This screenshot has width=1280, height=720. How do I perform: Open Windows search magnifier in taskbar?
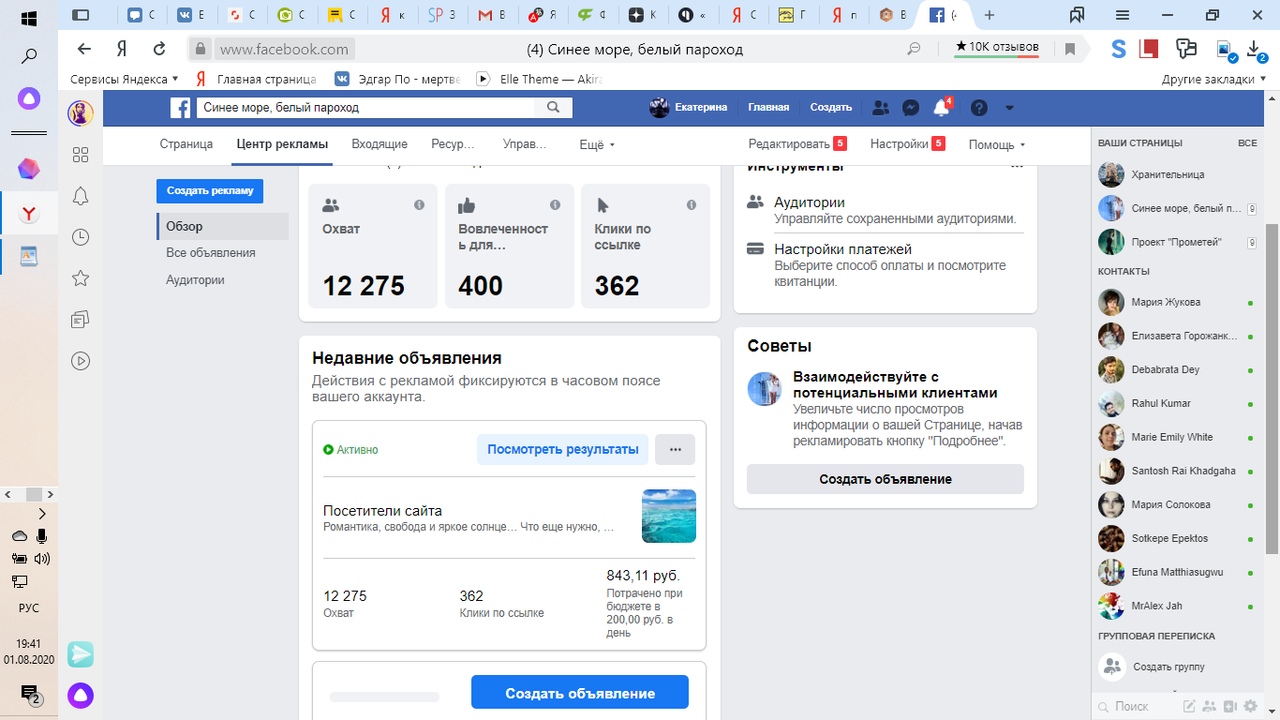click(29, 57)
